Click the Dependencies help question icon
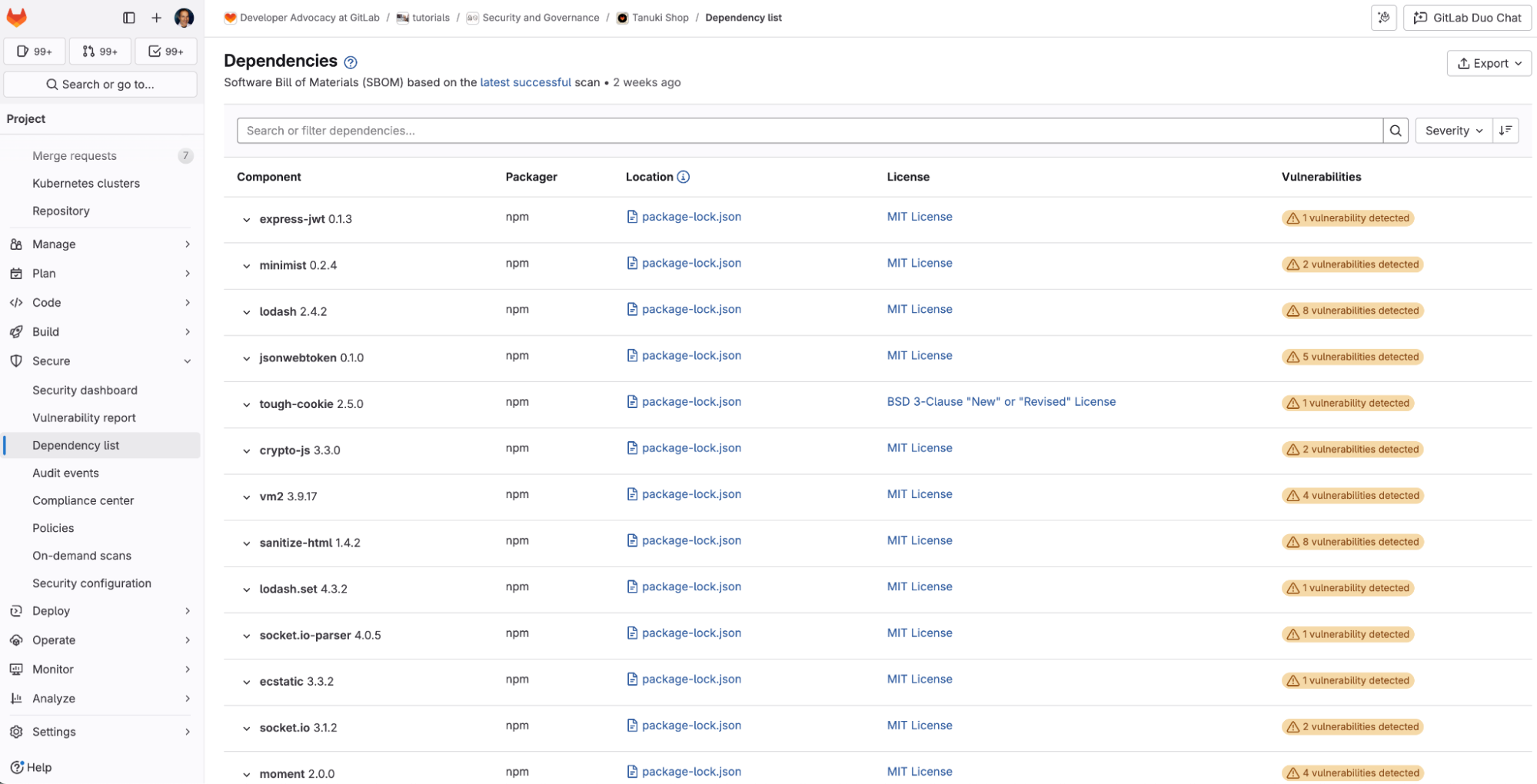The width and height of the screenshot is (1537, 784). tap(351, 62)
